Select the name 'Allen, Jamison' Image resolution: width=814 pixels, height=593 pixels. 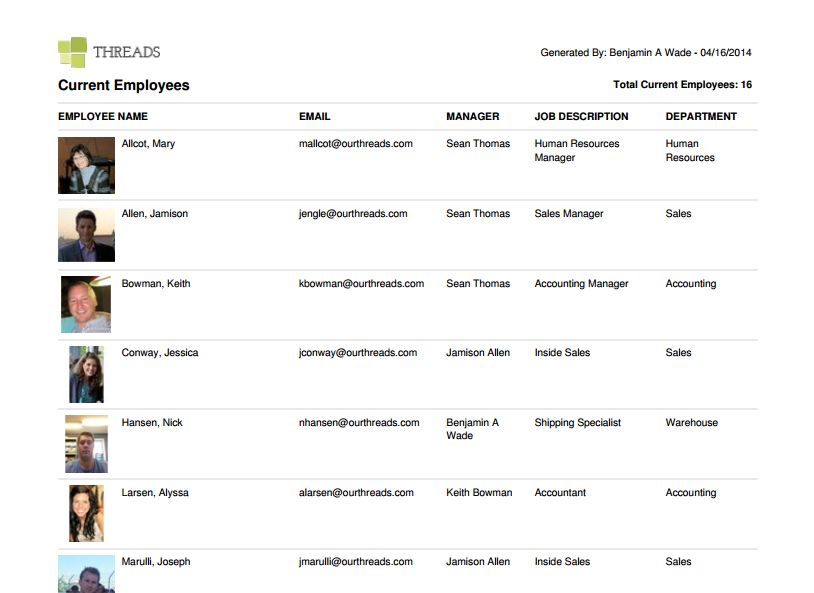point(155,213)
